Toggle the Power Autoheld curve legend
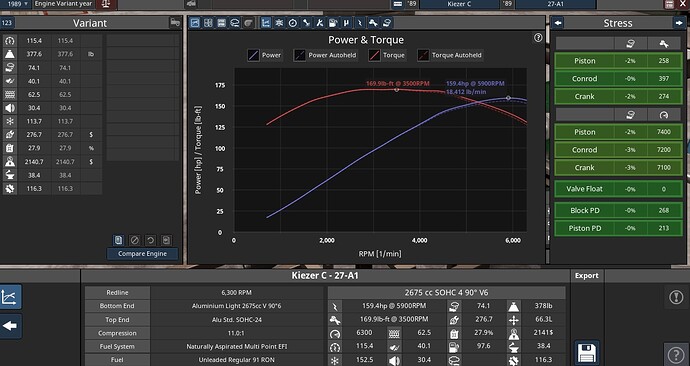 click(325, 55)
